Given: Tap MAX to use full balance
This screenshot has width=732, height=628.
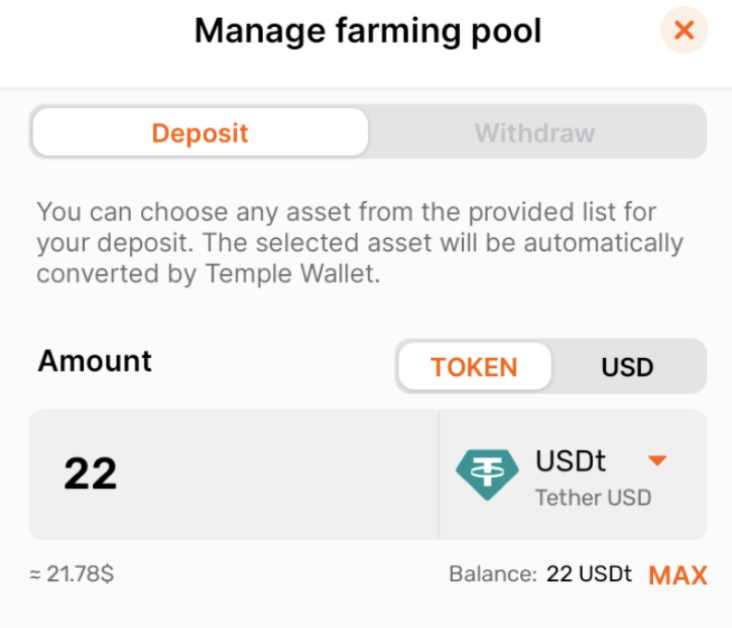Looking at the screenshot, I should click(x=678, y=575).
